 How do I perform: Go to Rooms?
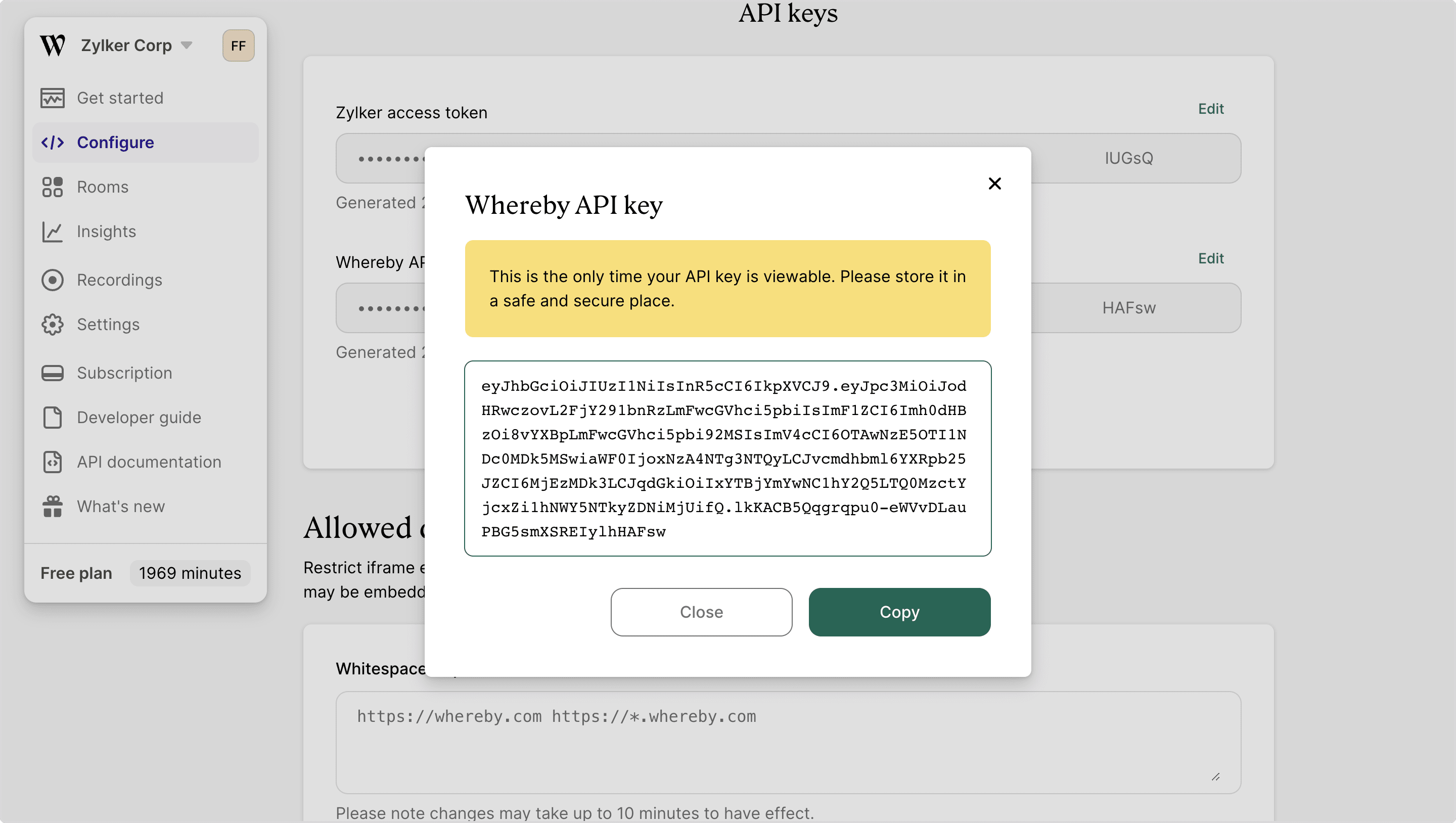click(x=102, y=187)
